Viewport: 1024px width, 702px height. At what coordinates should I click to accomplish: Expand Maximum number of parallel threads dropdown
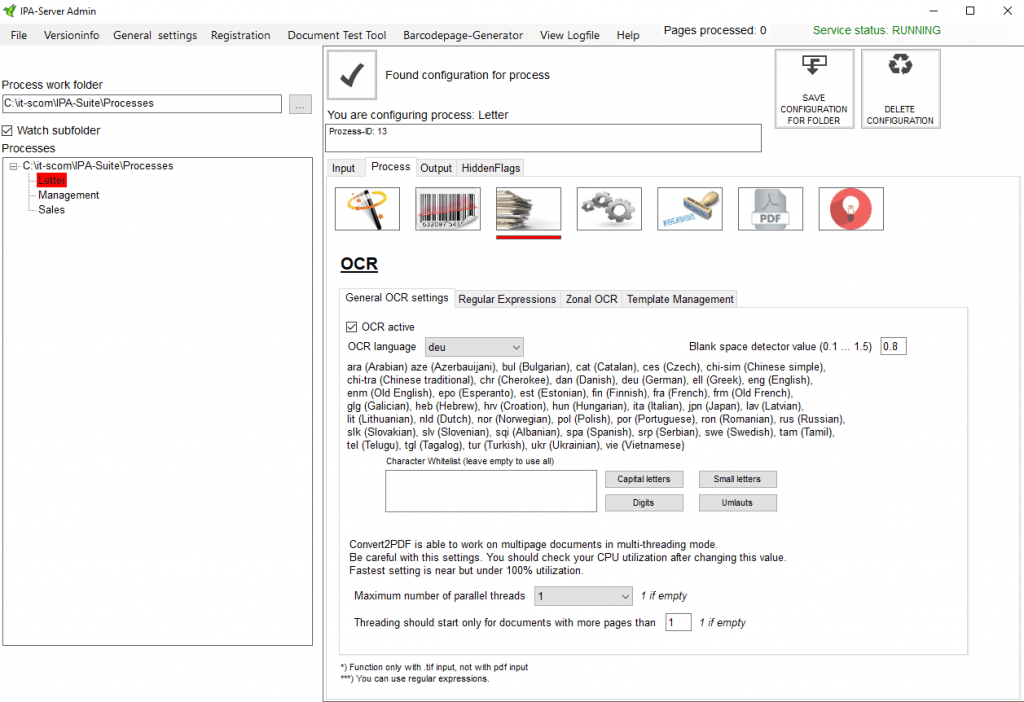tap(583, 596)
